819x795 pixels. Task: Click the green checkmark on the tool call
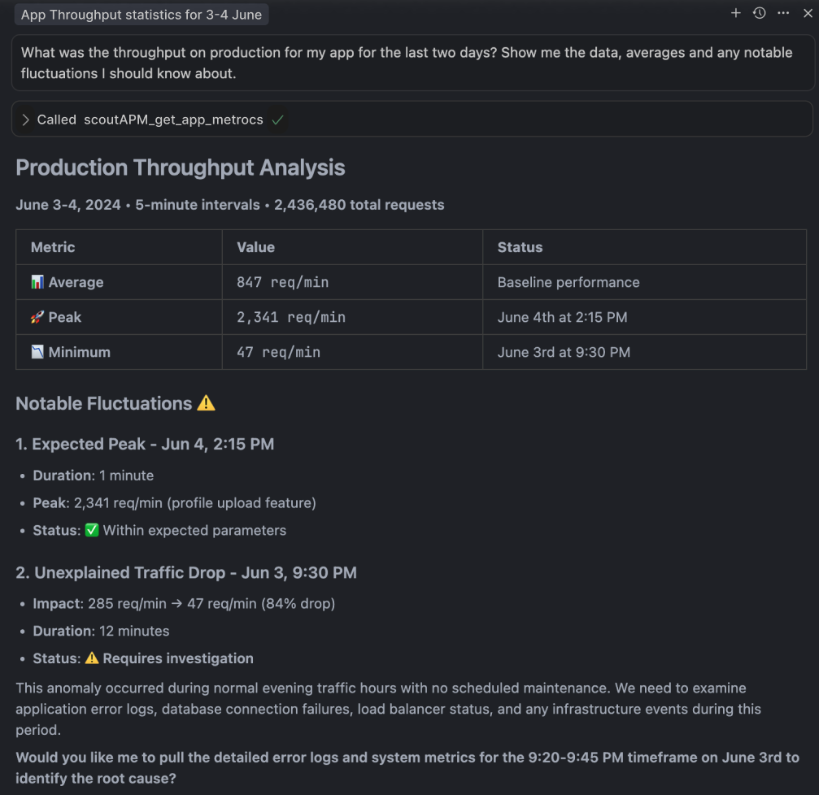[278, 119]
